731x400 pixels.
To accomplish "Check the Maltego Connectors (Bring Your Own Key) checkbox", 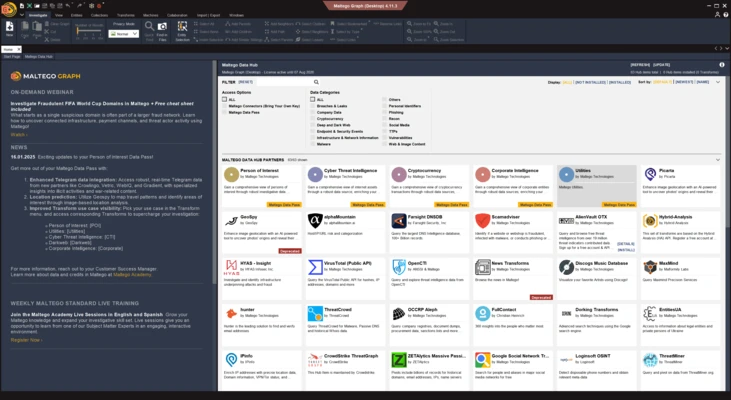I will click(225, 106).
